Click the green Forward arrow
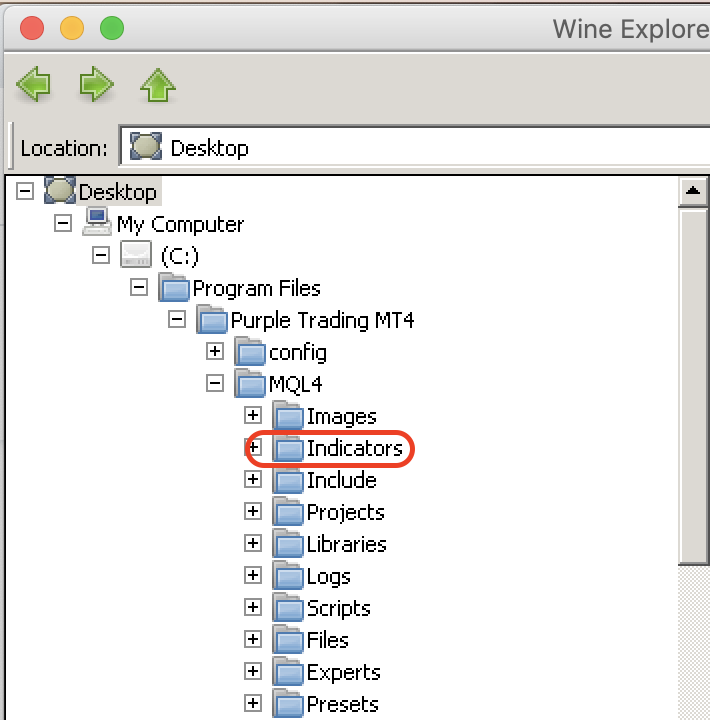Viewport: 710px width, 720px height. coord(96,84)
